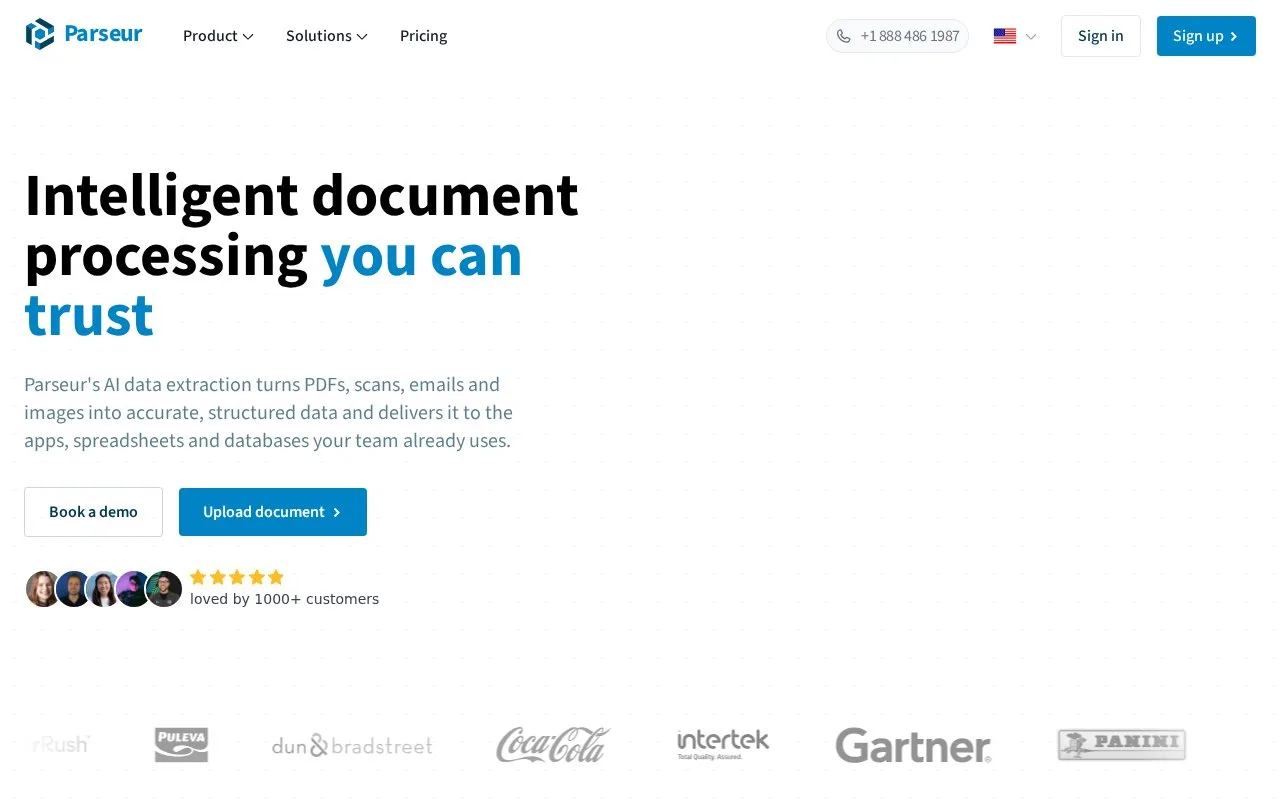Click the Sign up button
This screenshot has width=1280, height=800.
(x=1206, y=36)
